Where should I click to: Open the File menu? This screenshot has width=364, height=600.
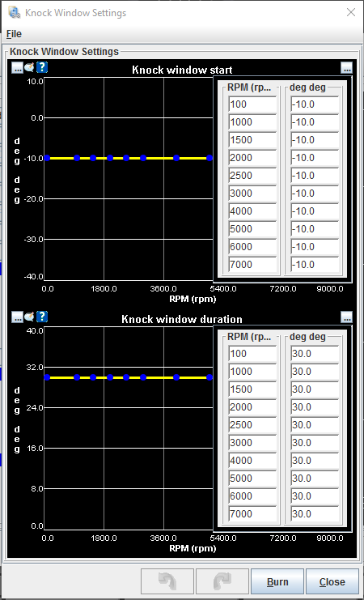pos(14,34)
